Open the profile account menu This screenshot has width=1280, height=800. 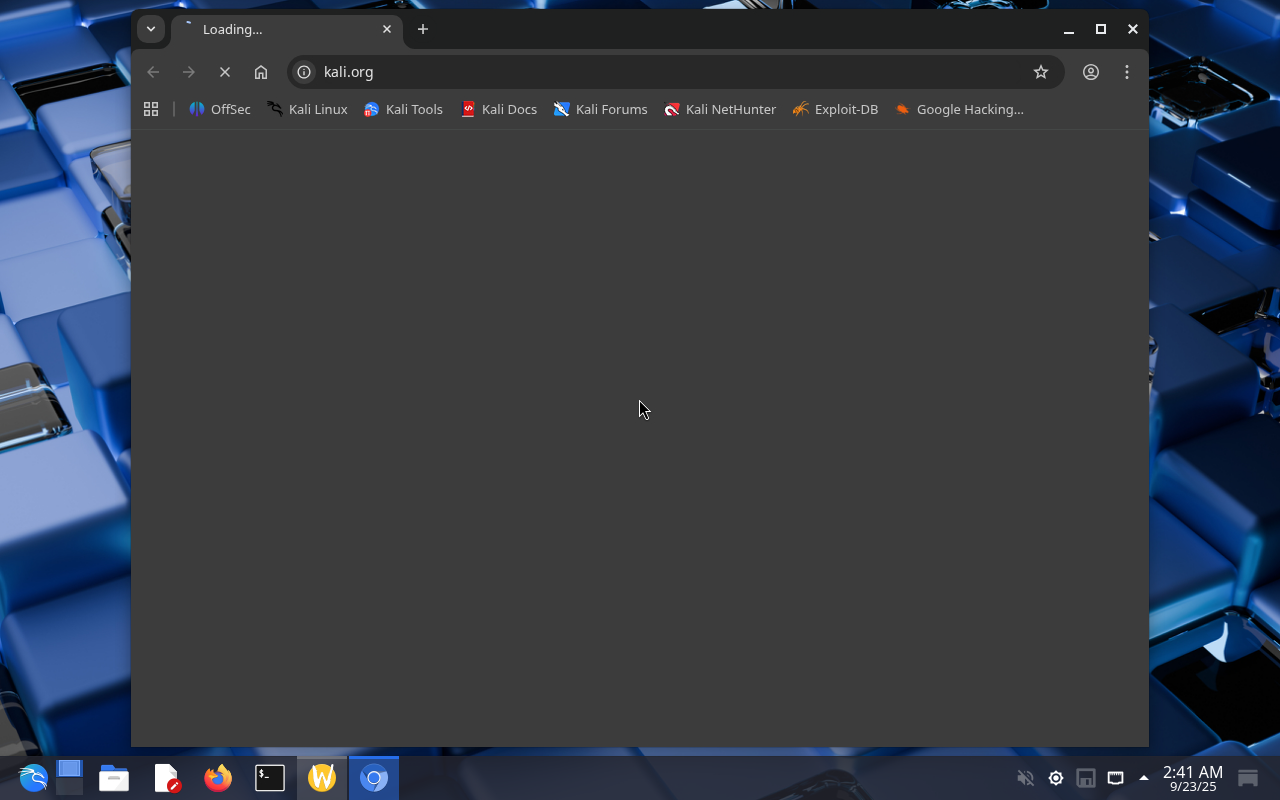[x=1091, y=72]
